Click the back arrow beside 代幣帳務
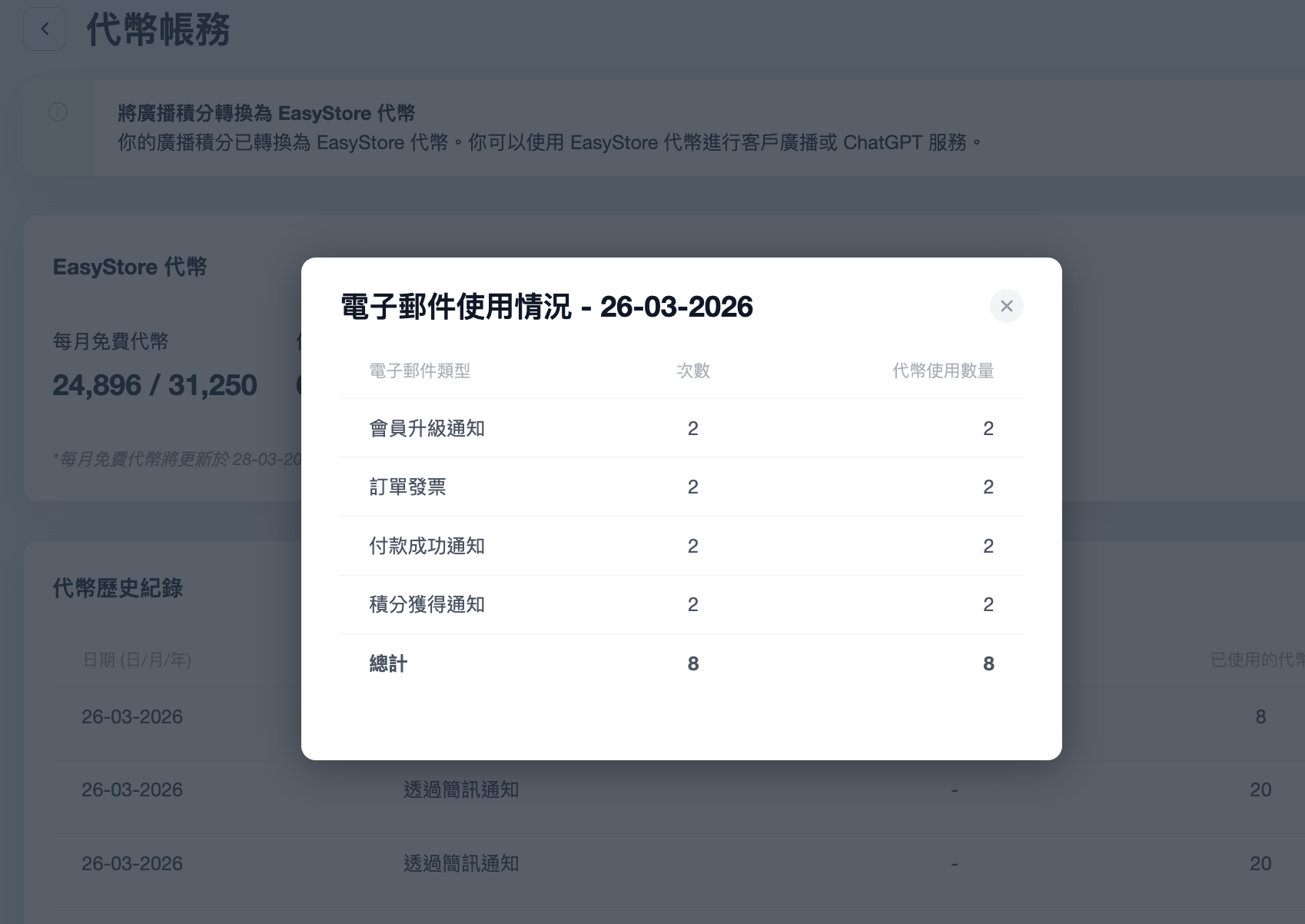1305x924 pixels. 45,29
